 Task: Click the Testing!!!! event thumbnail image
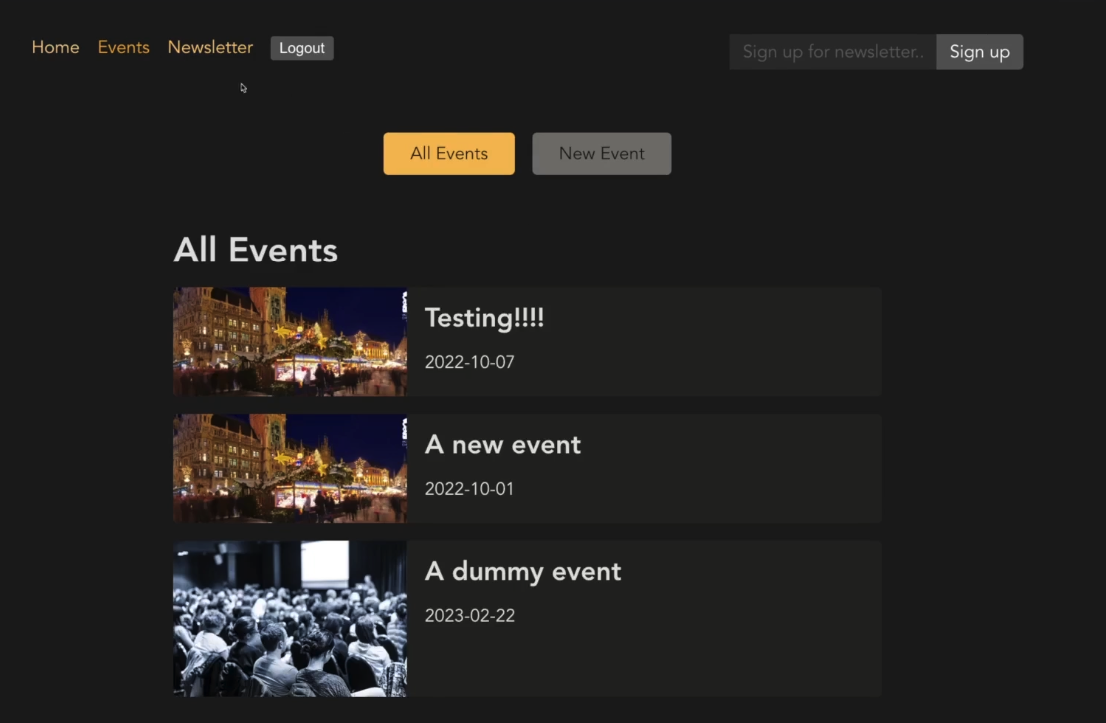[290, 341]
